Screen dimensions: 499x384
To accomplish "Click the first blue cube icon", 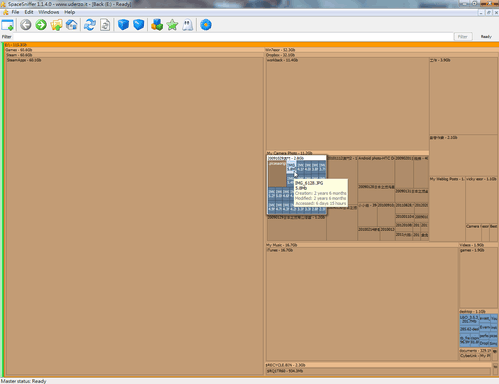I will (123, 25).
